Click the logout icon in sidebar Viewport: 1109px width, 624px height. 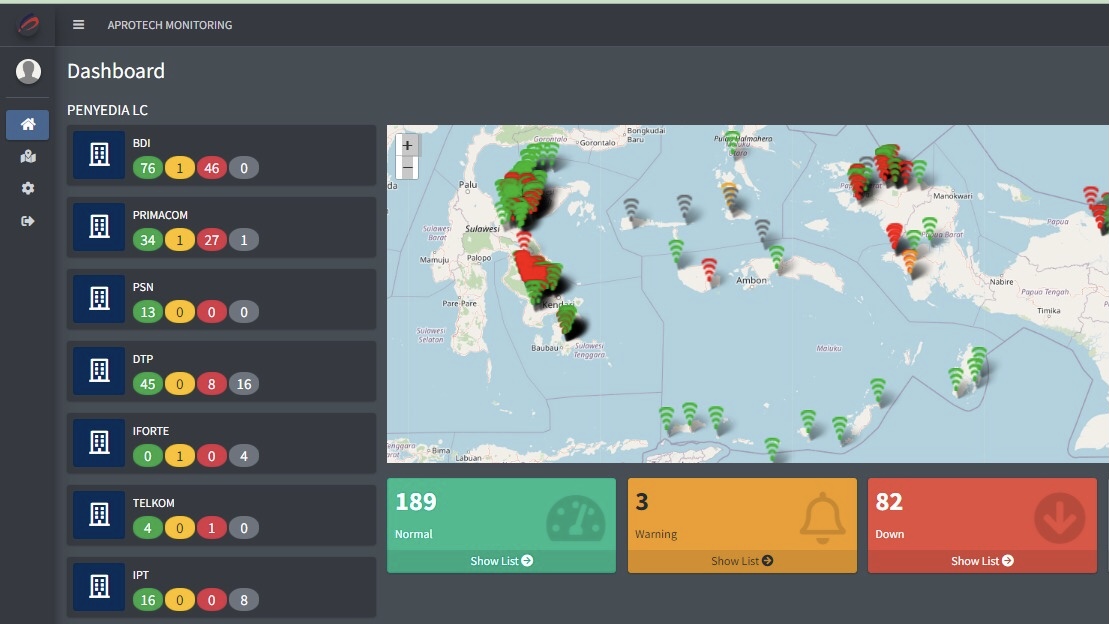tap(28, 221)
